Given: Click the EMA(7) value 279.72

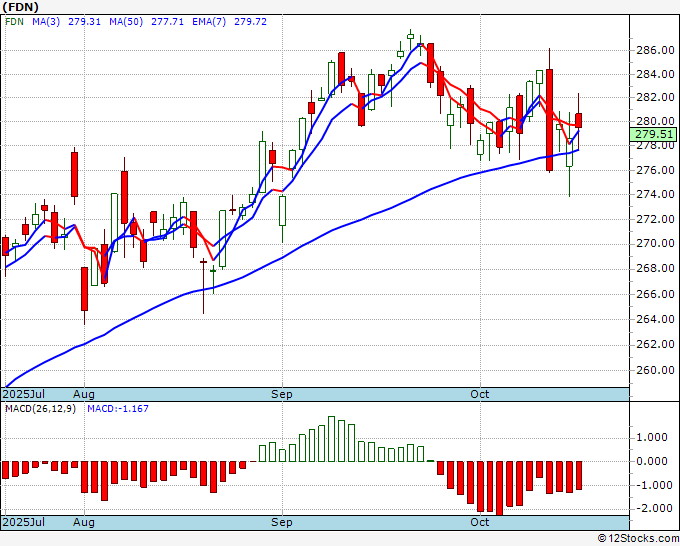Looking at the screenshot, I should (x=250, y=22).
